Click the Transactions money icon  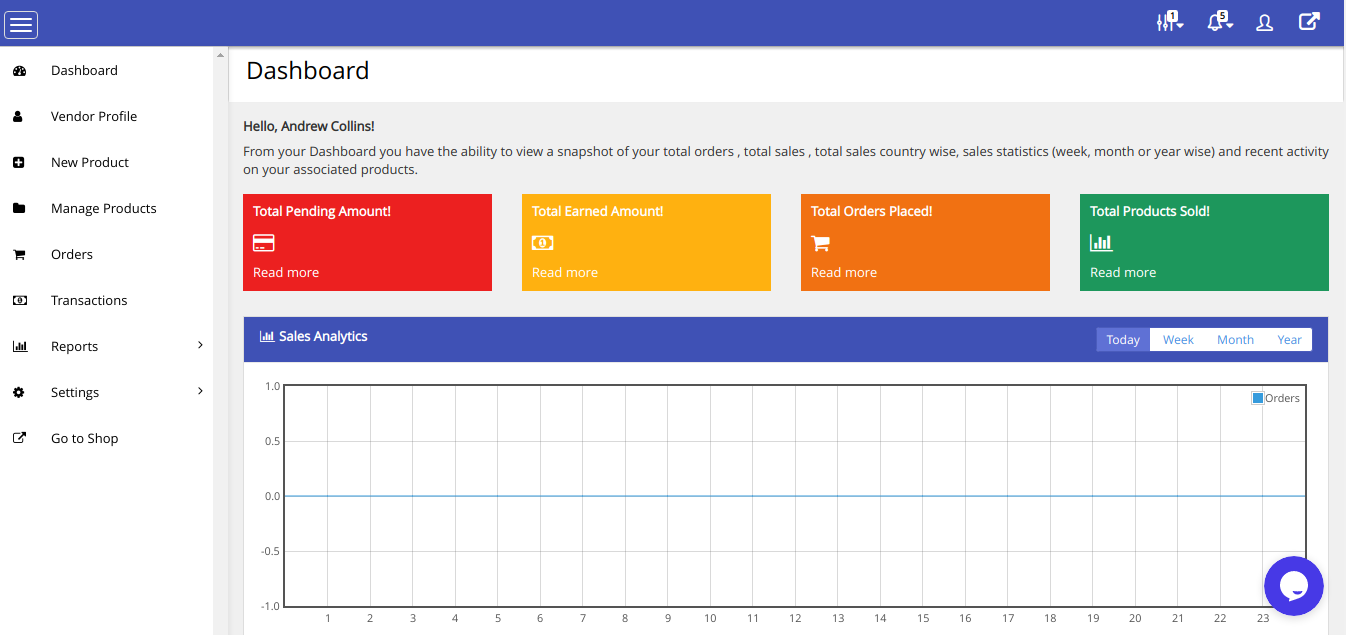click(19, 301)
